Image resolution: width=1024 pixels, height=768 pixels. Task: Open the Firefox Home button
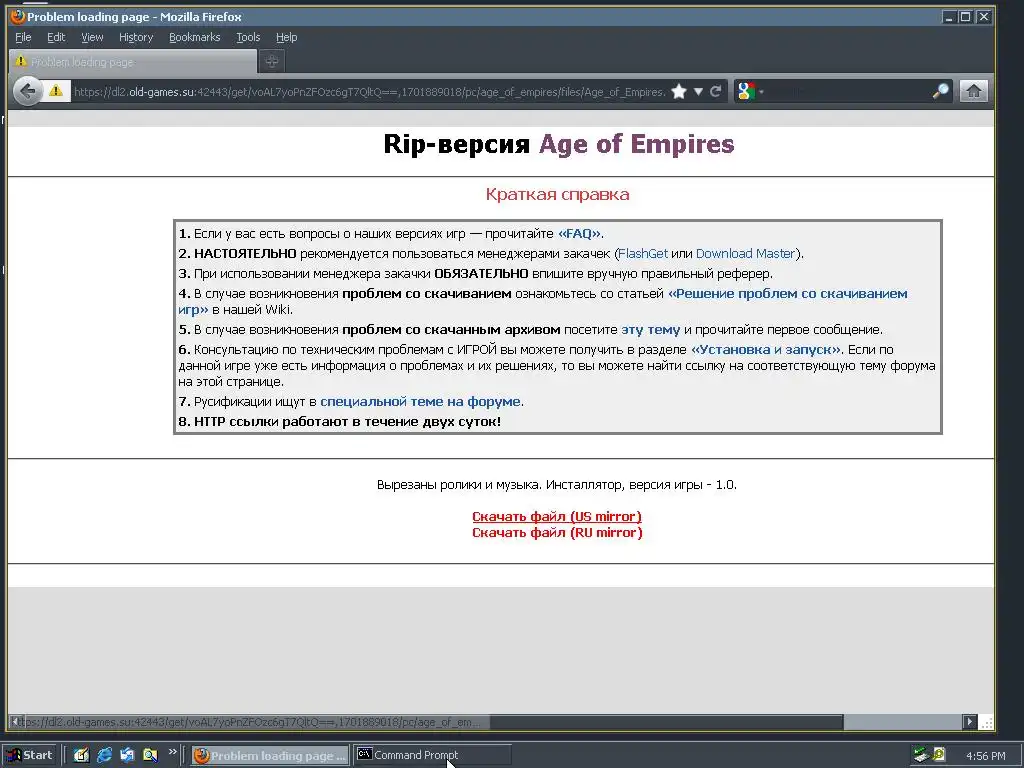tap(973, 91)
